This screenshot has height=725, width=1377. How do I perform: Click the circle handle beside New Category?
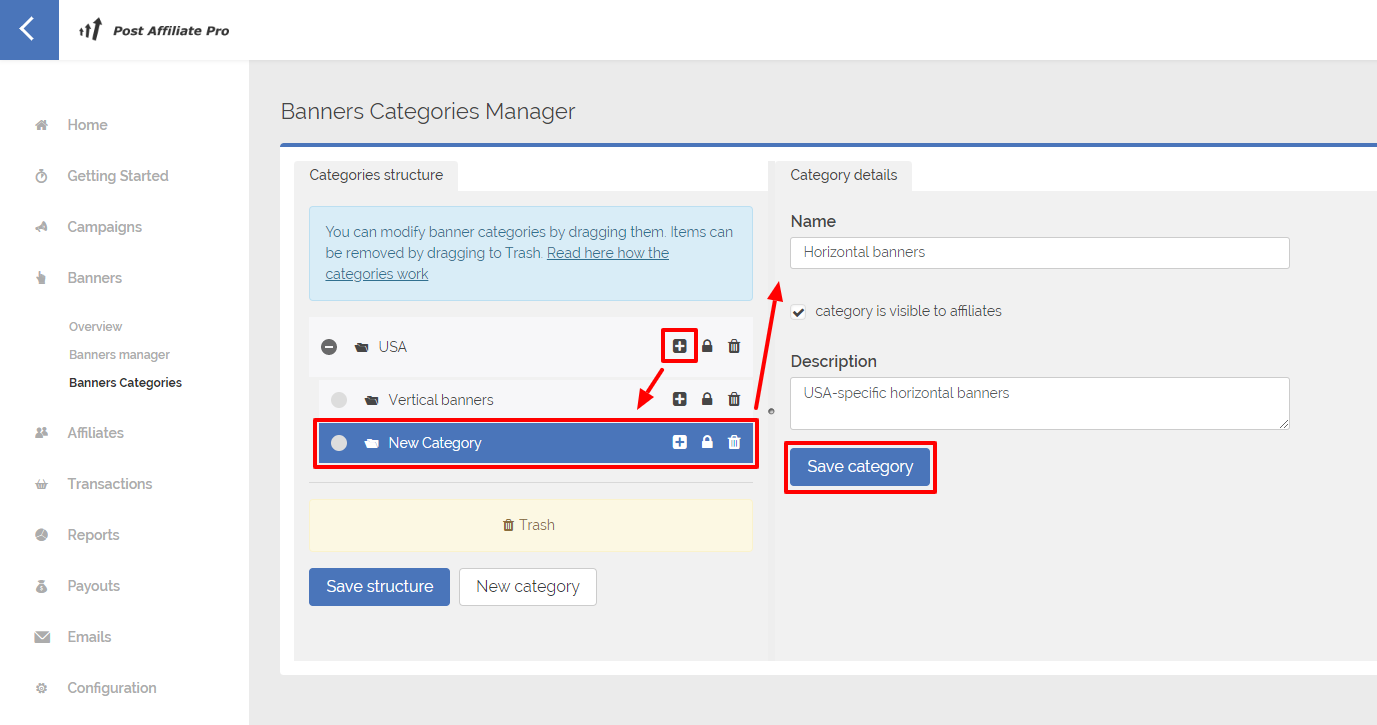click(339, 443)
